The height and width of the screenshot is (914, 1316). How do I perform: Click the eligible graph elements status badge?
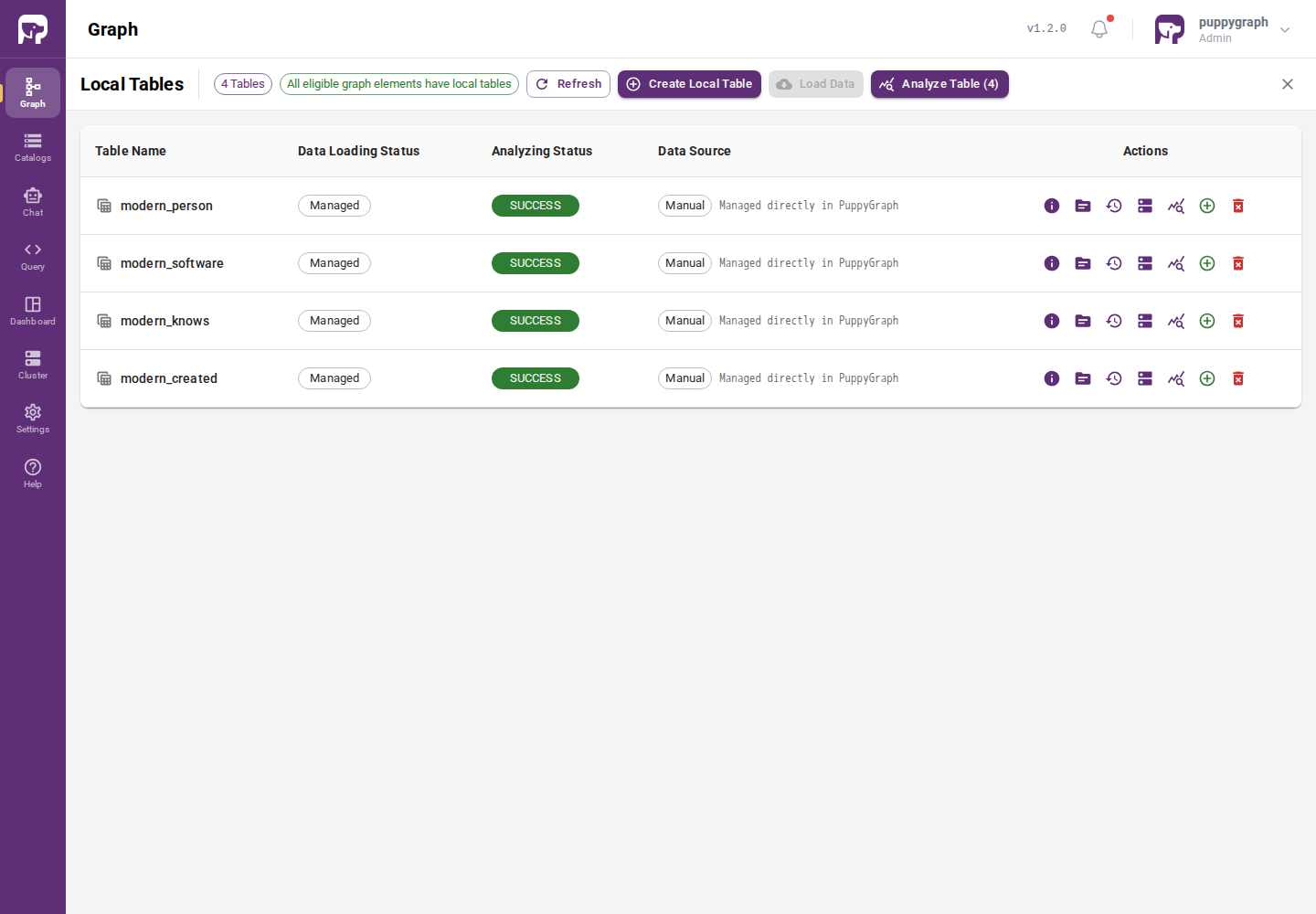coord(399,84)
